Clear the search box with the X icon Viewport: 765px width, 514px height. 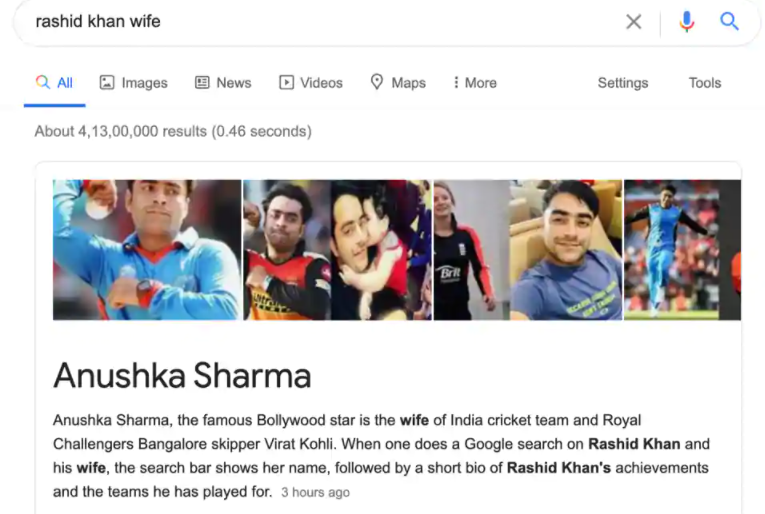[x=633, y=21]
